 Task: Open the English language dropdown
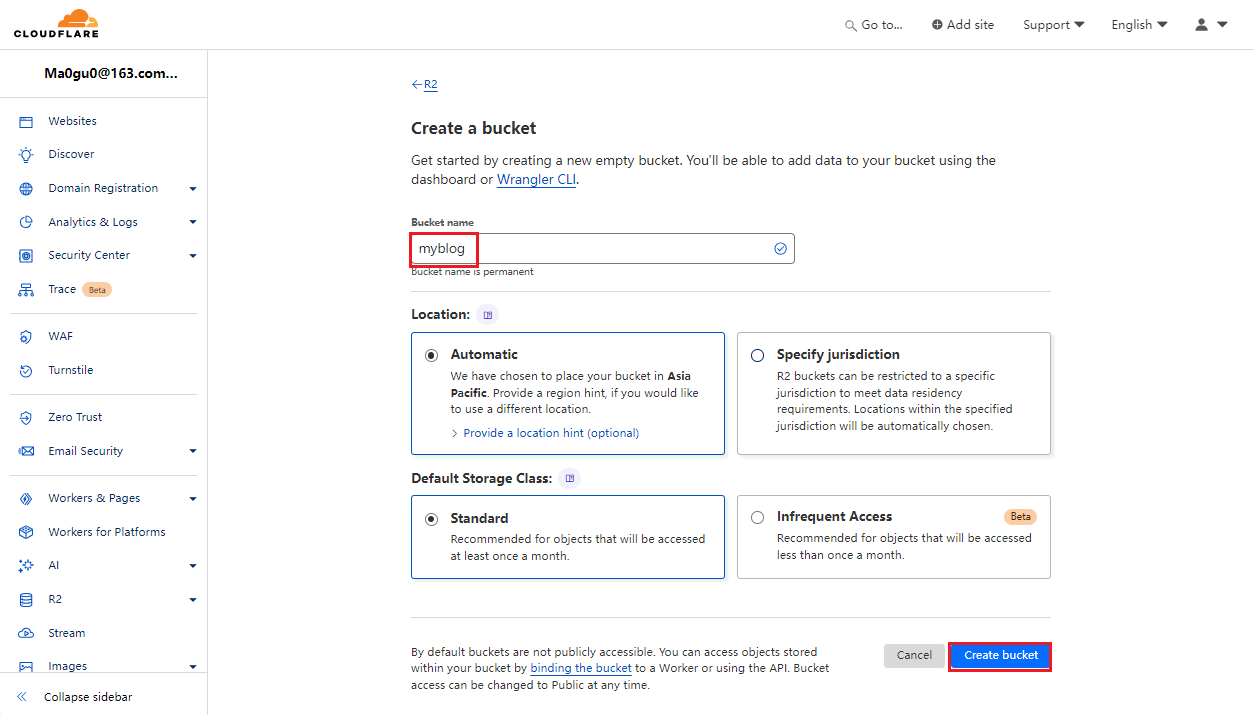(x=1139, y=25)
